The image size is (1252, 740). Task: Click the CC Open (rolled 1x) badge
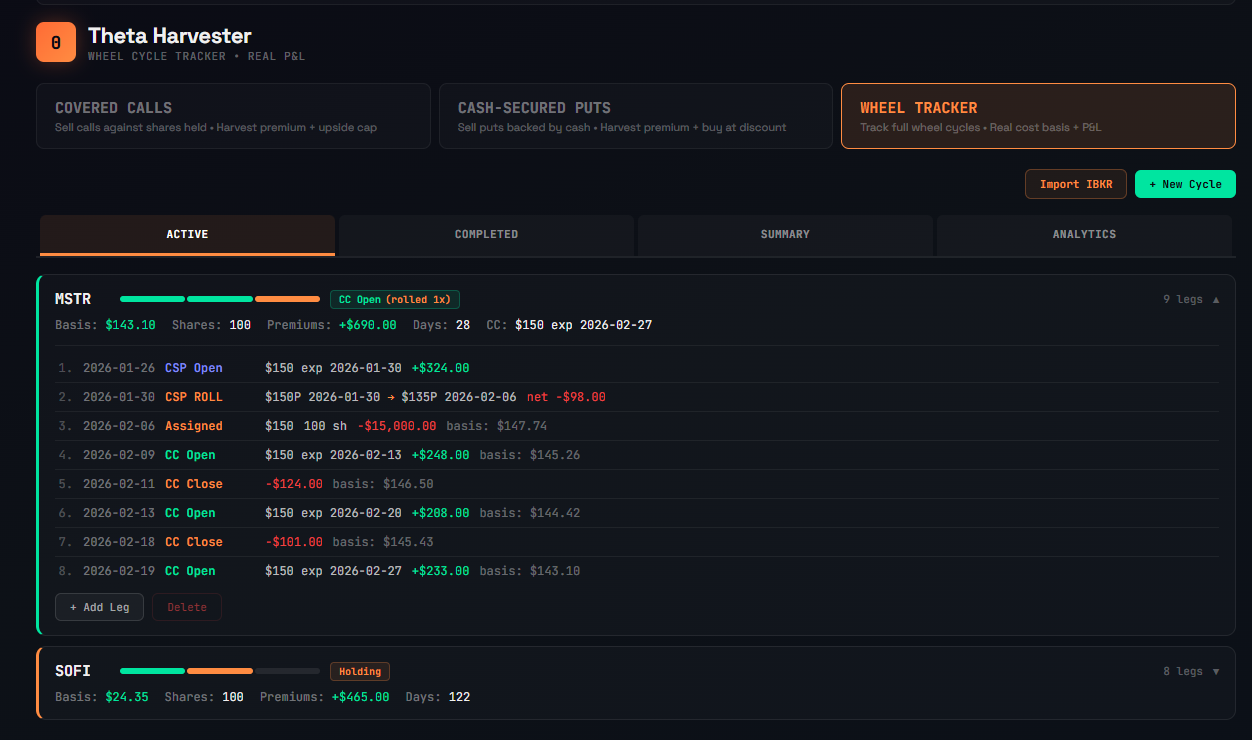395,298
